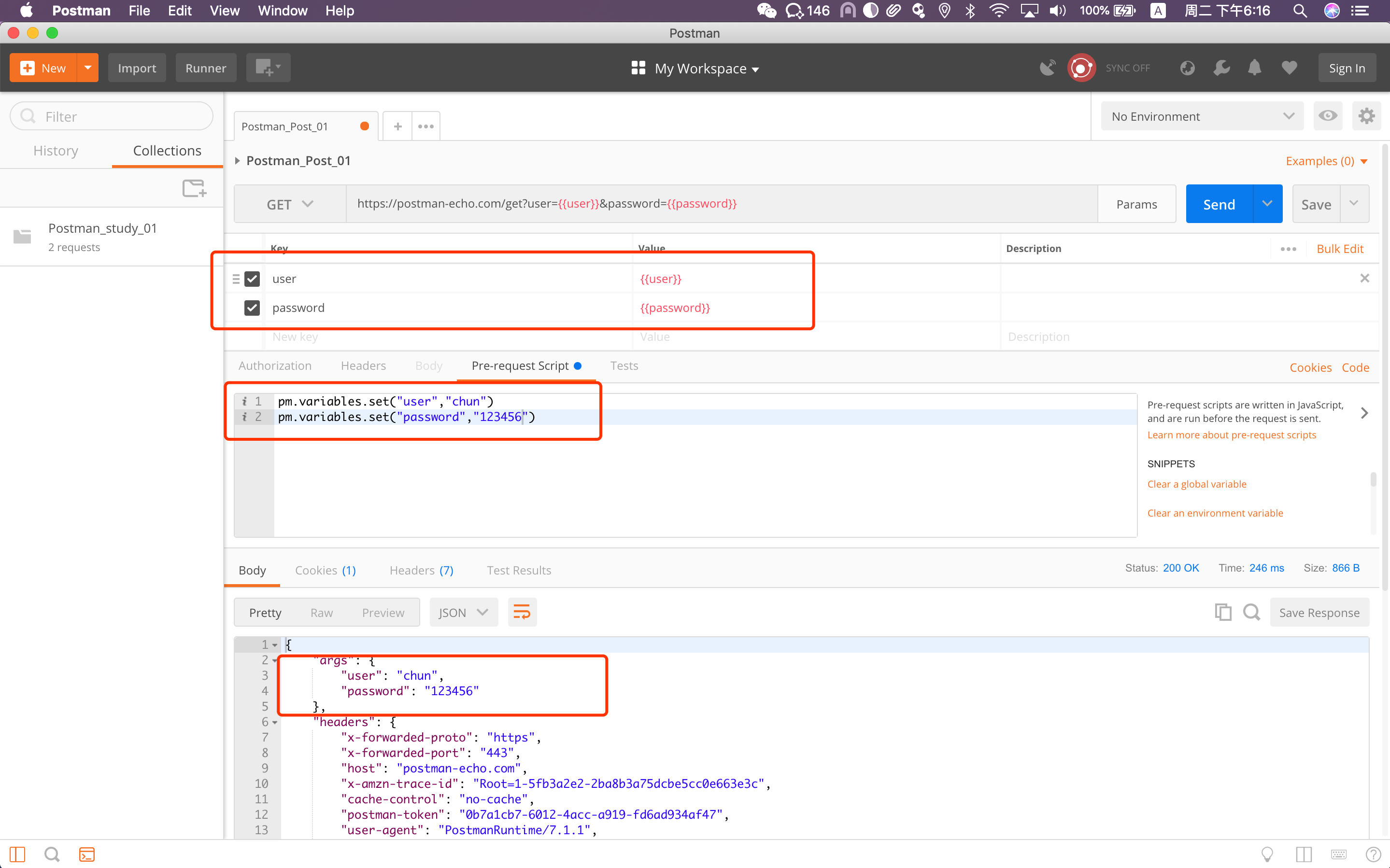The width and height of the screenshot is (1390, 868).
Task: Collapse the snippets side panel arrow
Action: (1365, 413)
